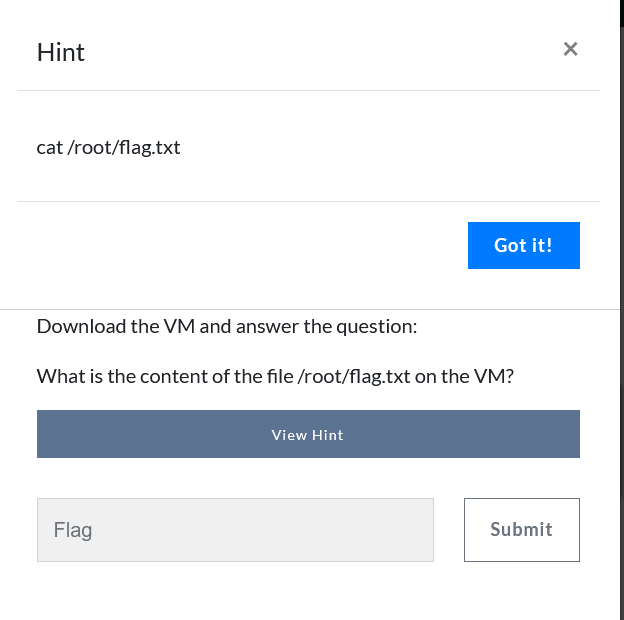Dismiss the hint using the X in the header

pos(570,49)
